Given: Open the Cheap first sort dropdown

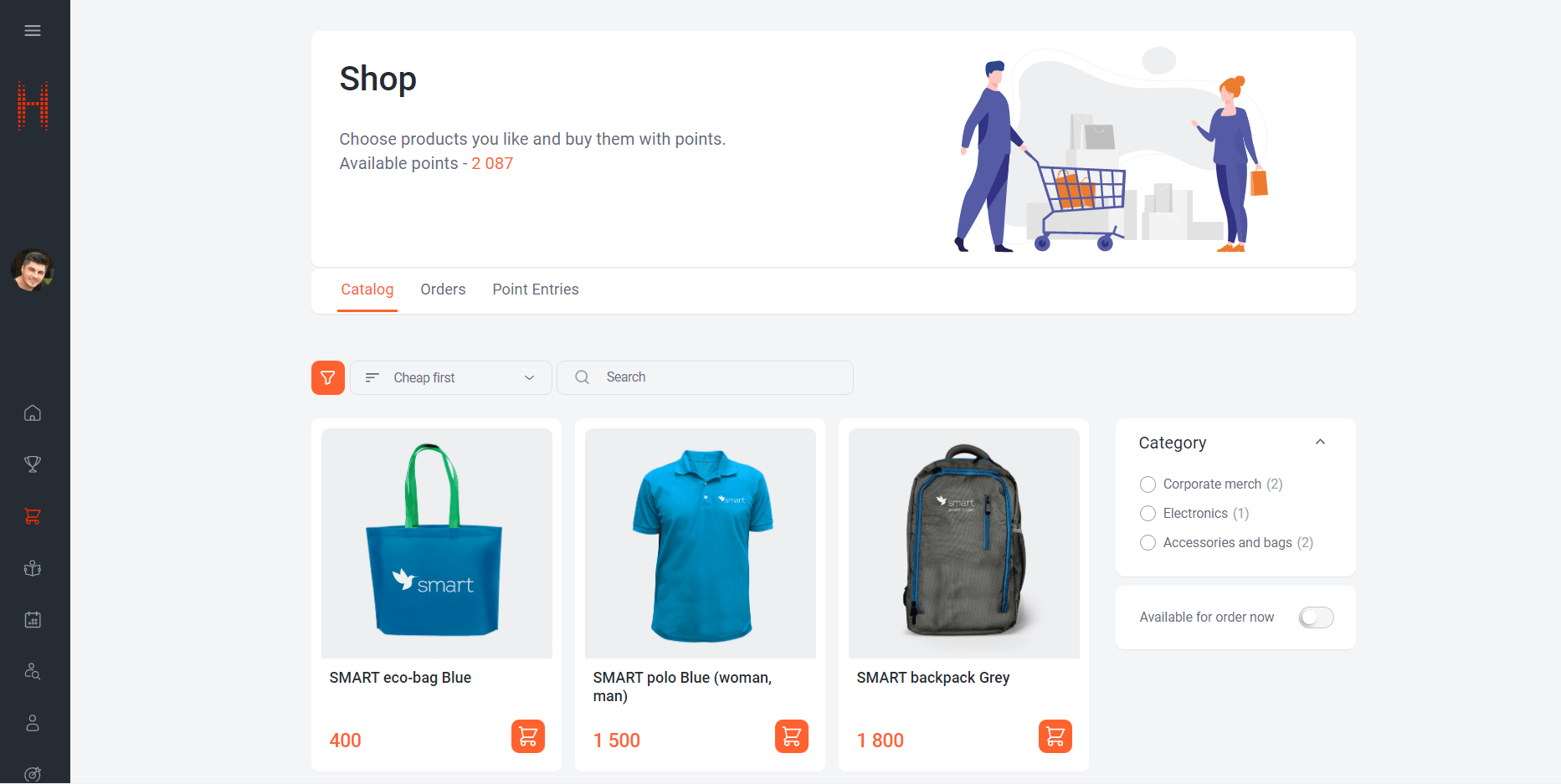Looking at the screenshot, I should [x=450, y=377].
